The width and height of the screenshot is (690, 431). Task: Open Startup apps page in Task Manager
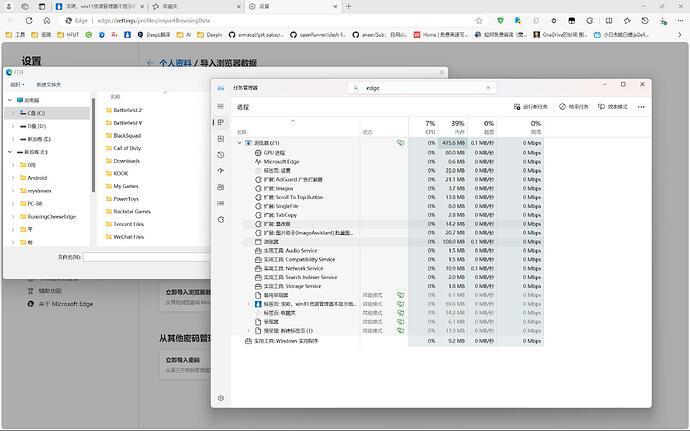220,170
